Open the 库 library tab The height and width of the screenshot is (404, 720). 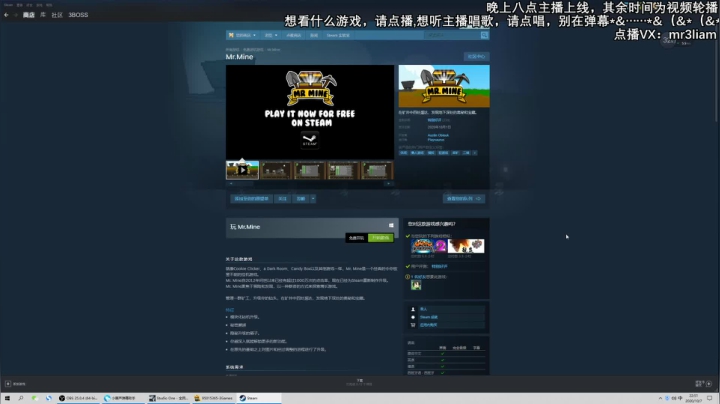tap(43, 15)
